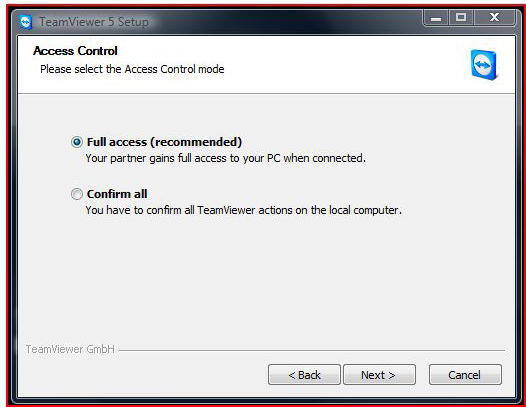Viewport: 526px width, 407px height.
Task: Click the TeamViewer icon in the title bar
Action: pos(25,22)
